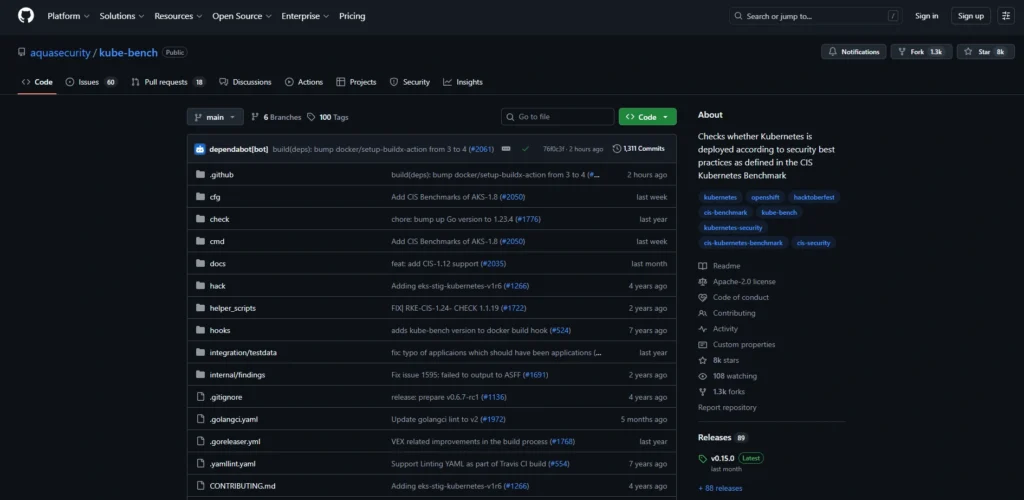Screen dimensions: 1024x500
Task: Open the Platform dropdown menu
Action: (68, 16)
